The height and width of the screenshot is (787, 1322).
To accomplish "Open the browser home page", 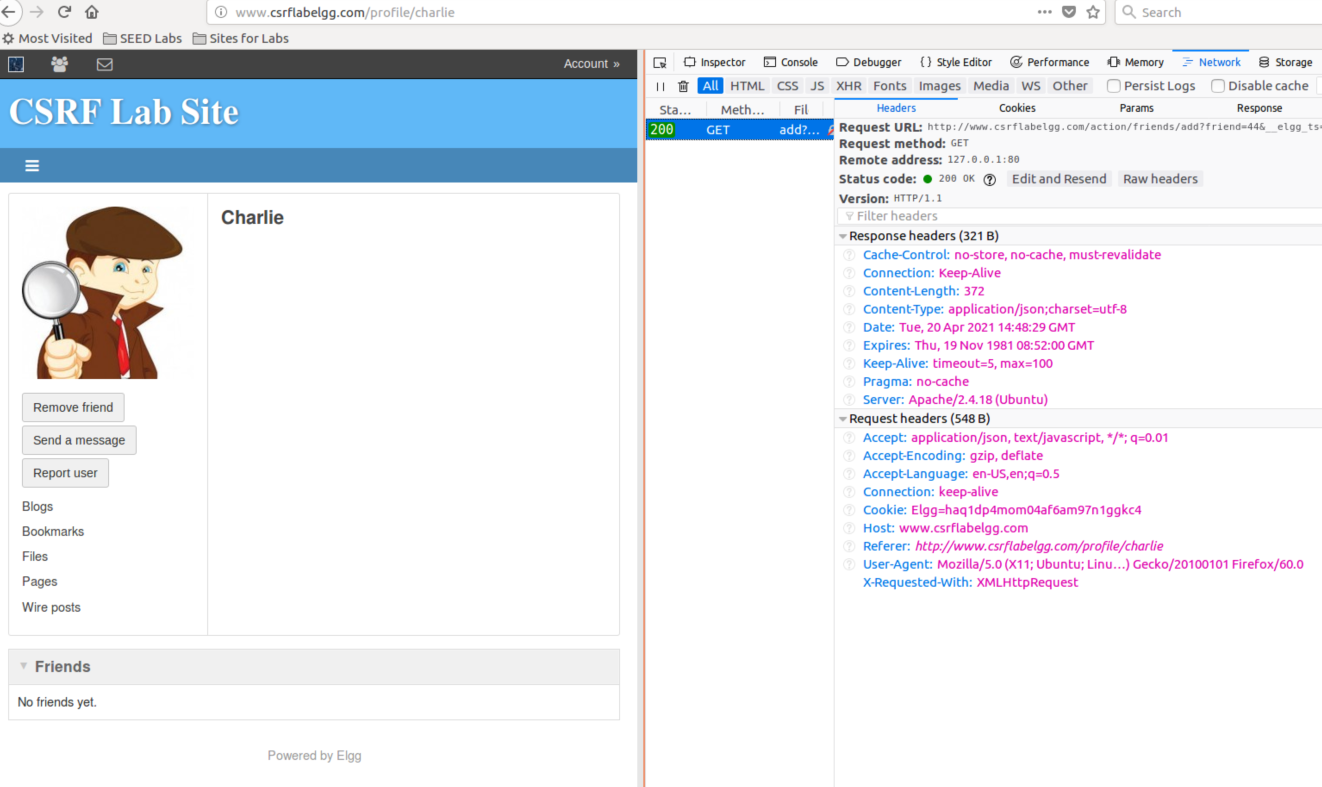I will click(x=92, y=12).
